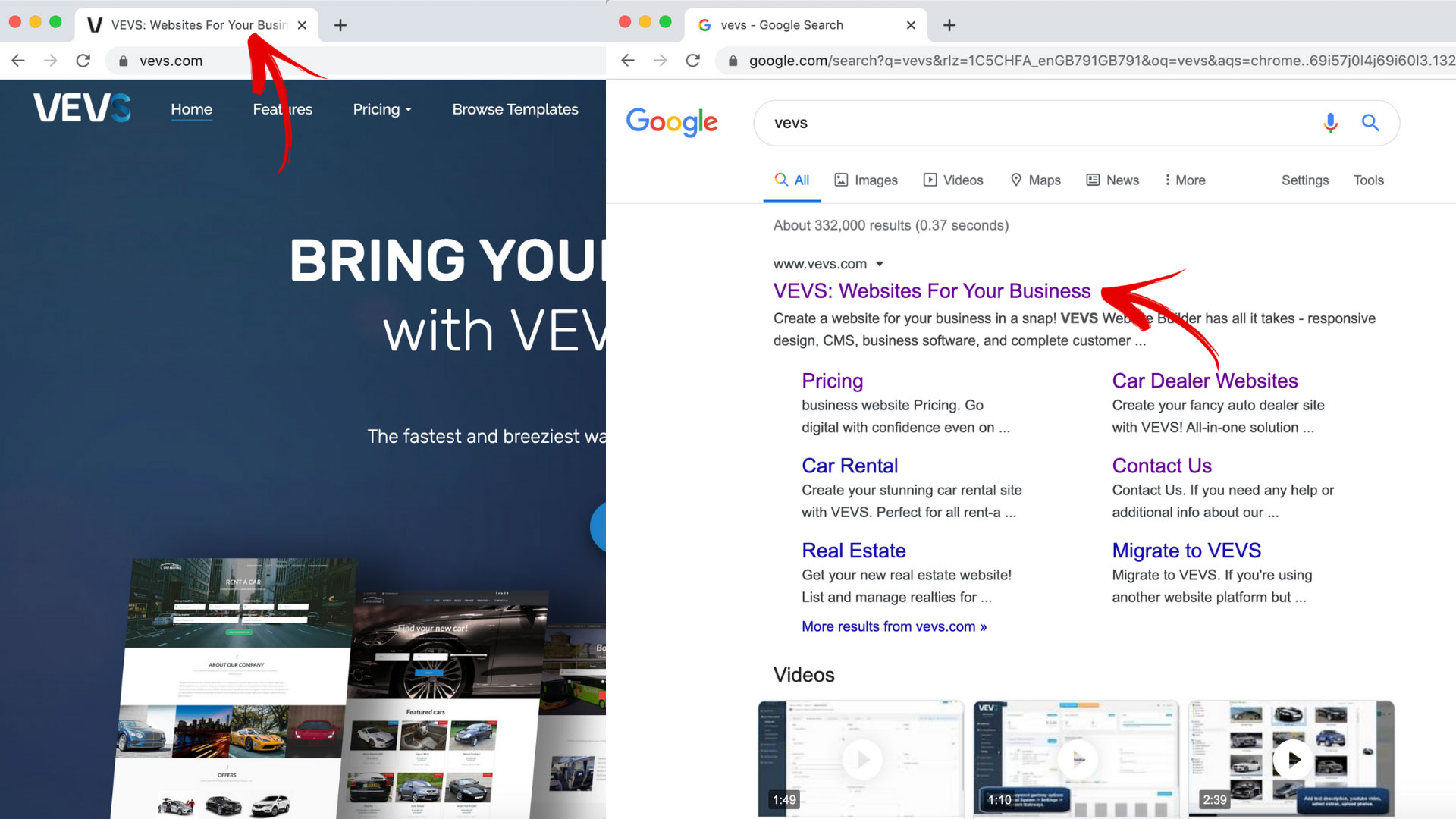The height and width of the screenshot is (819, 1456).
Task: Open VEVS: Websites For Your Business result
Action: pyautogui.click(x=932, y=290)
